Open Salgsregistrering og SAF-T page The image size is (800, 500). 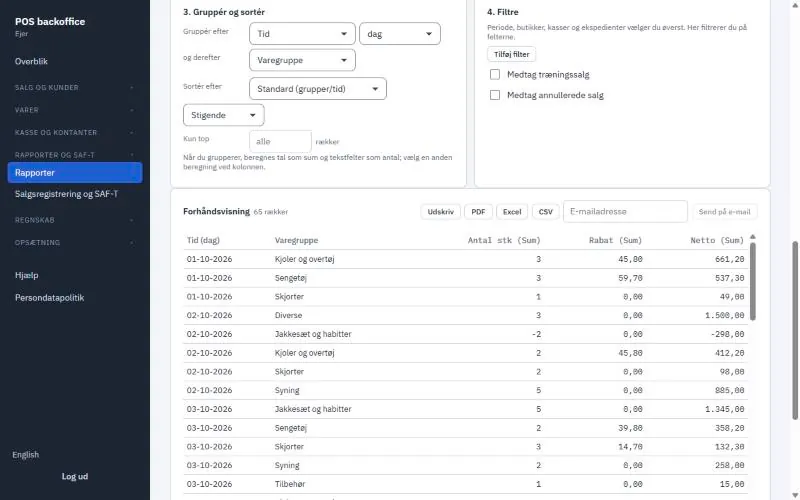pos(66,194)
